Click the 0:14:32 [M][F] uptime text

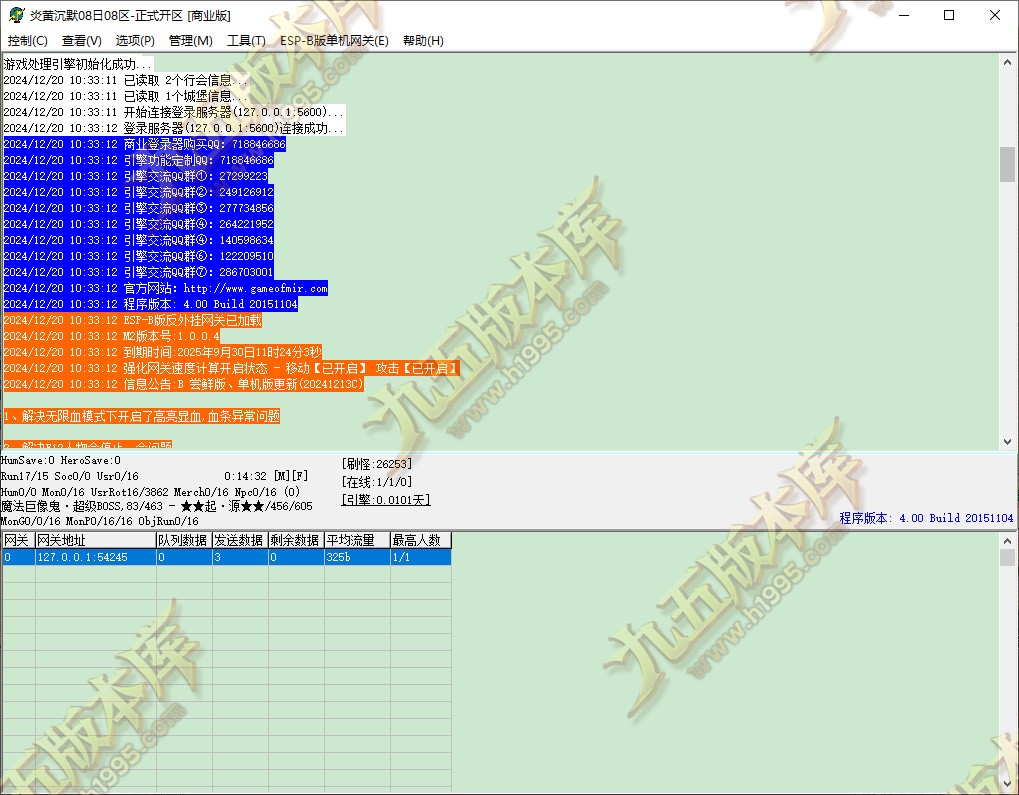click(x=266, y=476)
